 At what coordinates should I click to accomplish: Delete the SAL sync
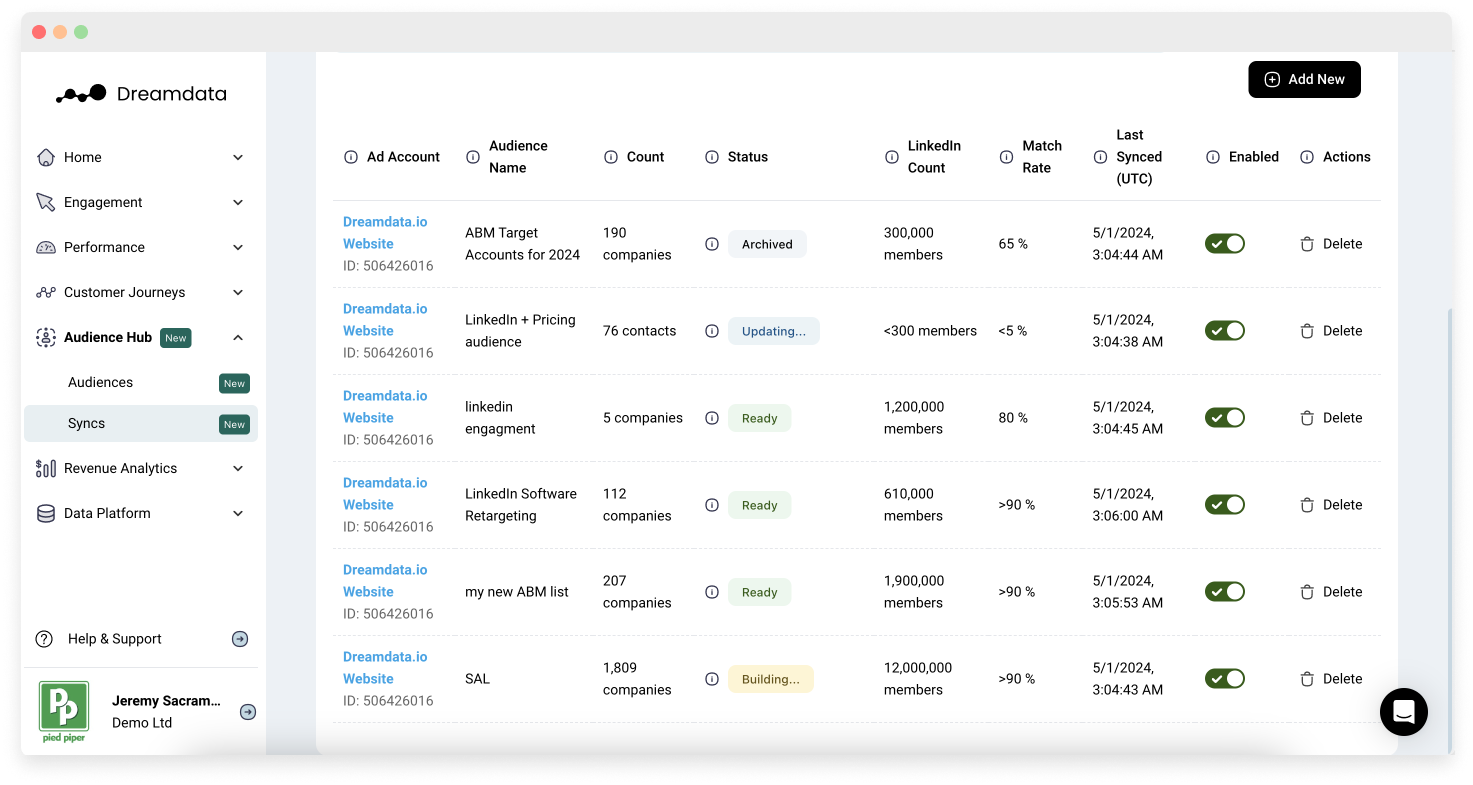coord(1331,679)
